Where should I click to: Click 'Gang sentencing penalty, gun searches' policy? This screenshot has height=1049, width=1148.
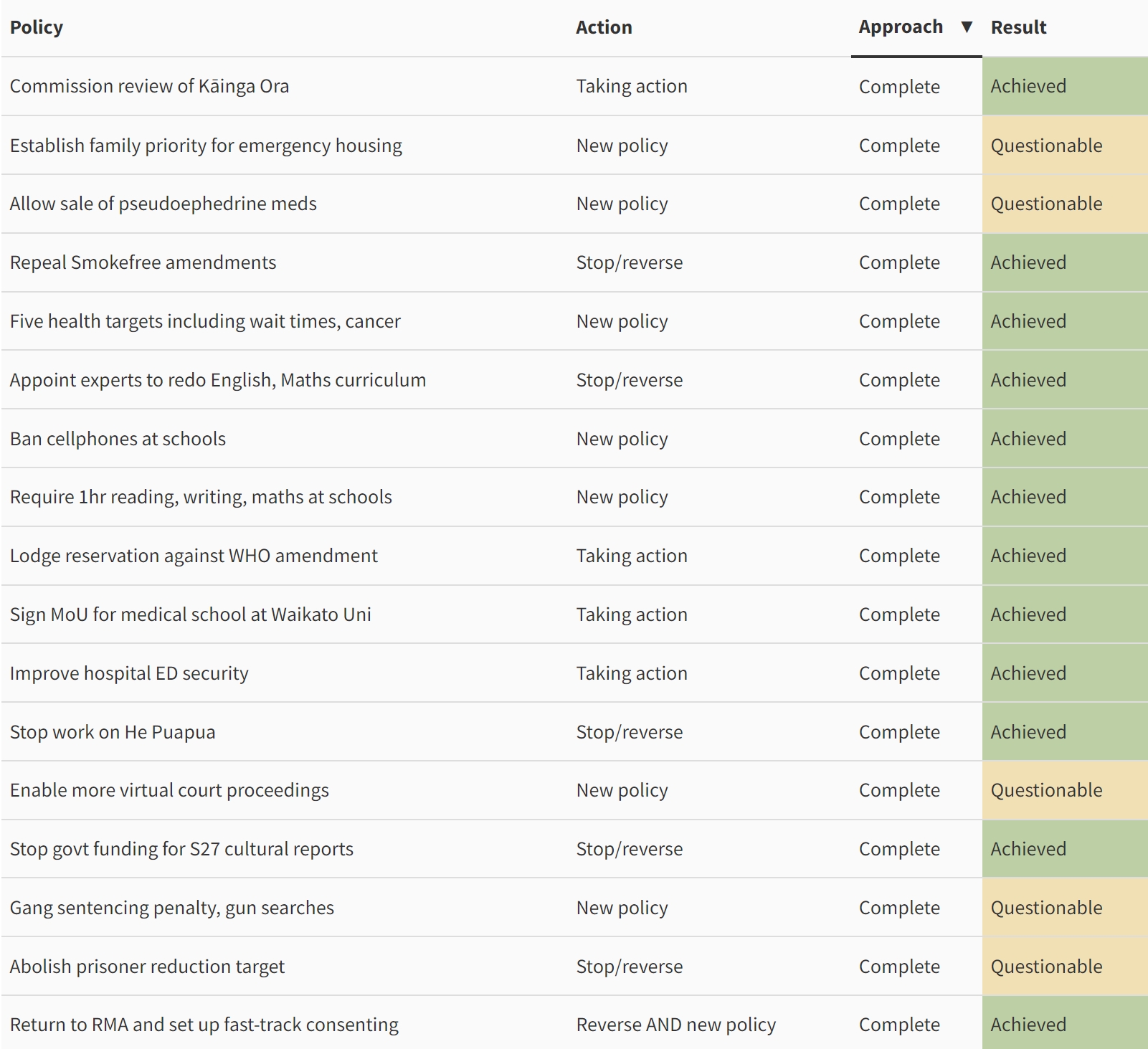pyautogui.click(x=172, y=908)
